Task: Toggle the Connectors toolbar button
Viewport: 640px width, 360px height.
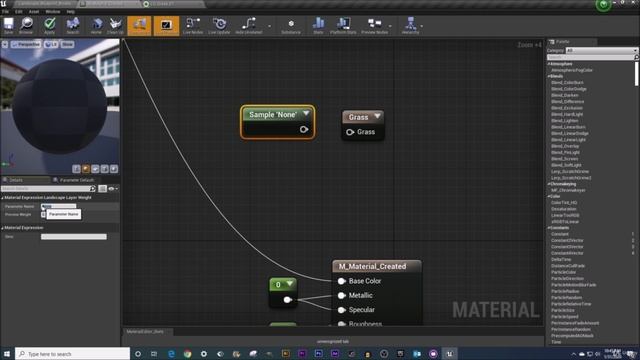Action: (x=139, y=26)
